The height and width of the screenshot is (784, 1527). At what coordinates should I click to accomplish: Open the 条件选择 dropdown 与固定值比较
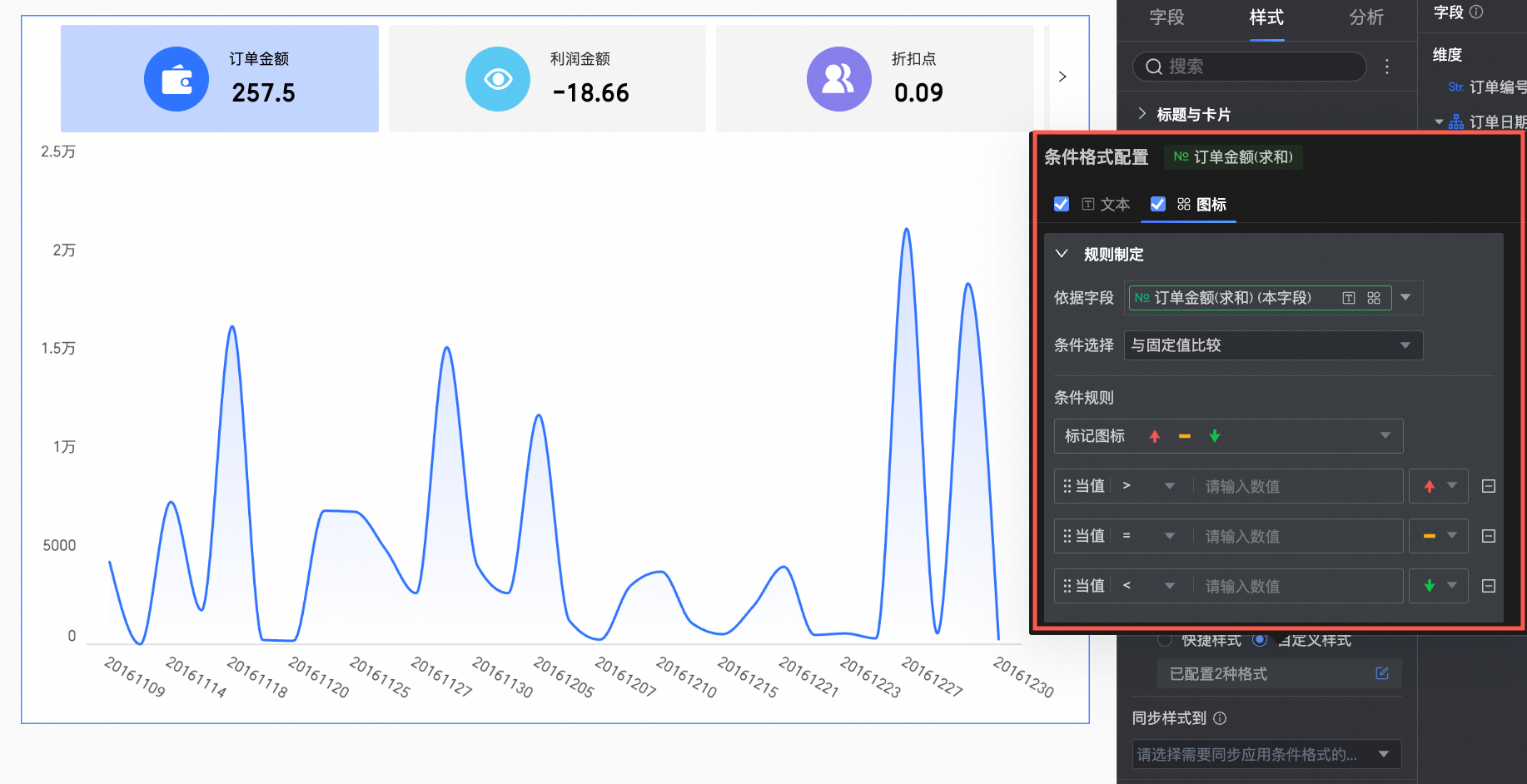(x=1272, y=345)
